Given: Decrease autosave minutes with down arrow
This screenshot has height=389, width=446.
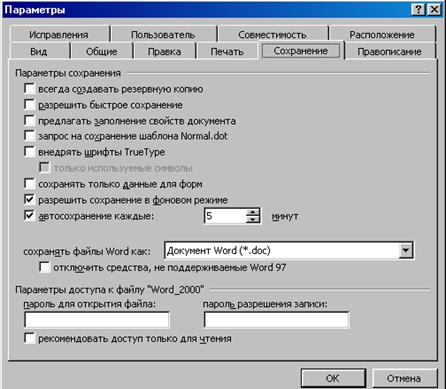Looking at the screenshot, I should coord(253,219).
